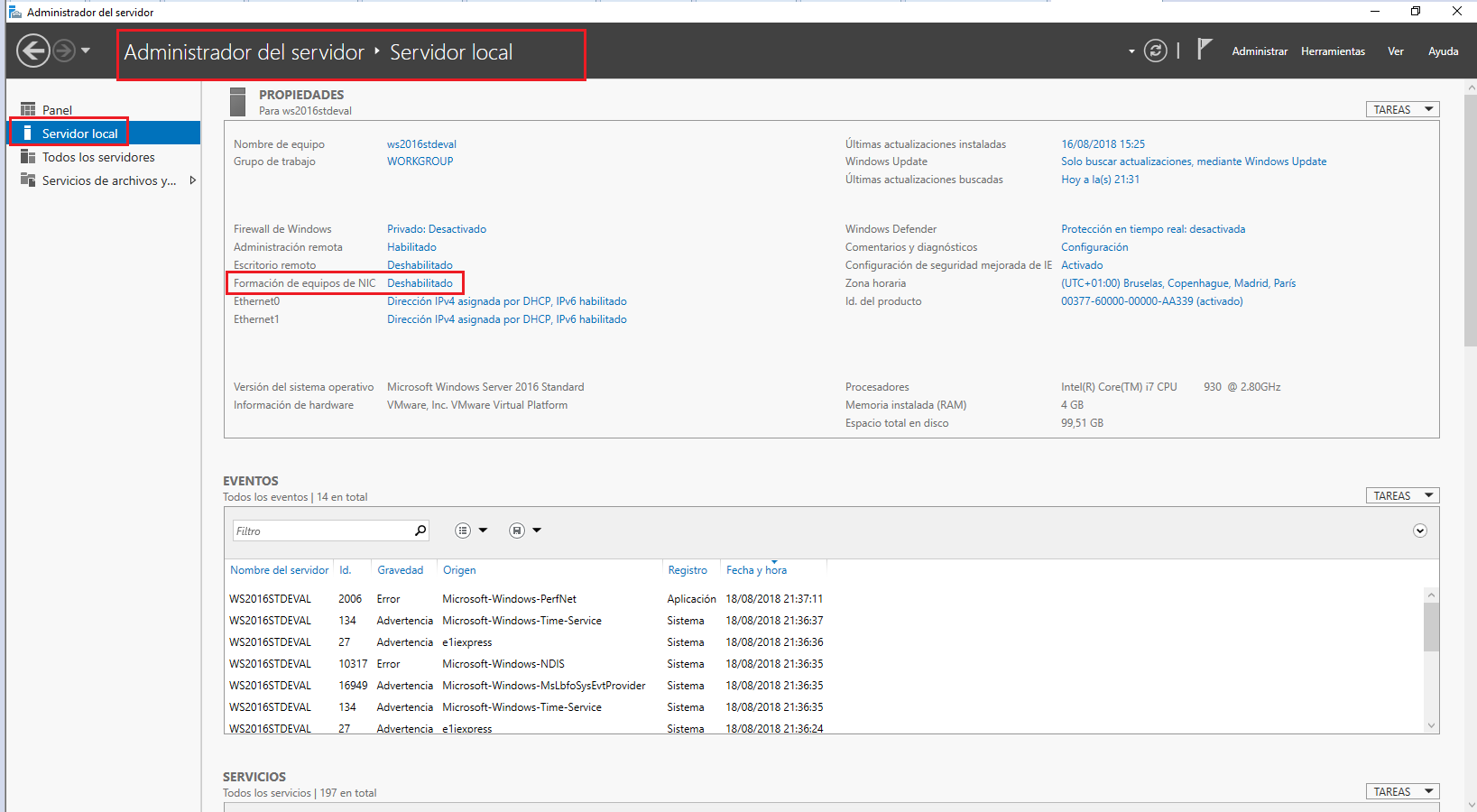Click the Back navigation arrow

pyautogui.click(x=33, y=50)
